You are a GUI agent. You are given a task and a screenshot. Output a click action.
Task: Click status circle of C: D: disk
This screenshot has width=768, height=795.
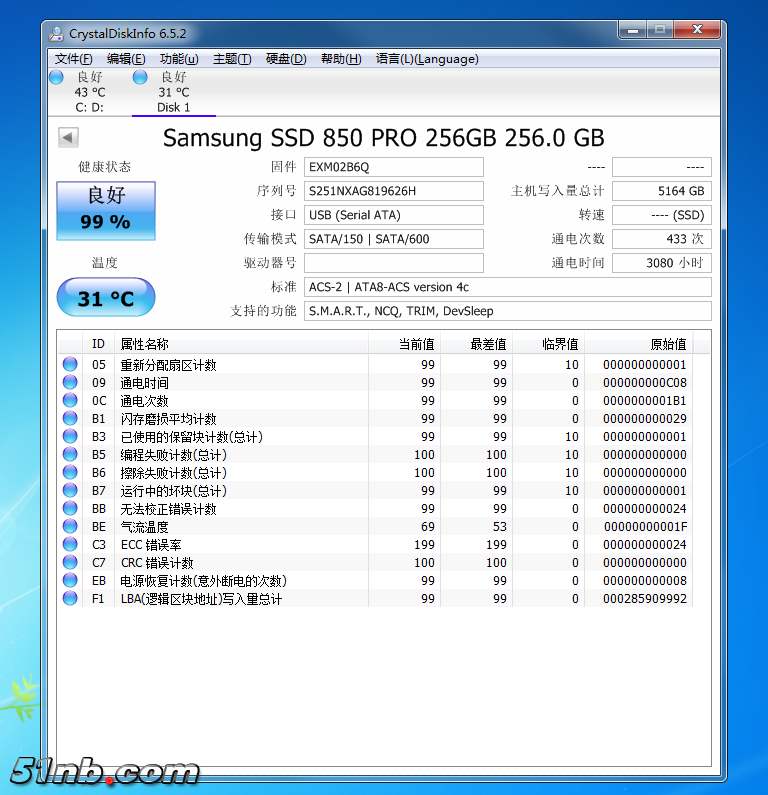pyautogui.click(x=56, y=77)
